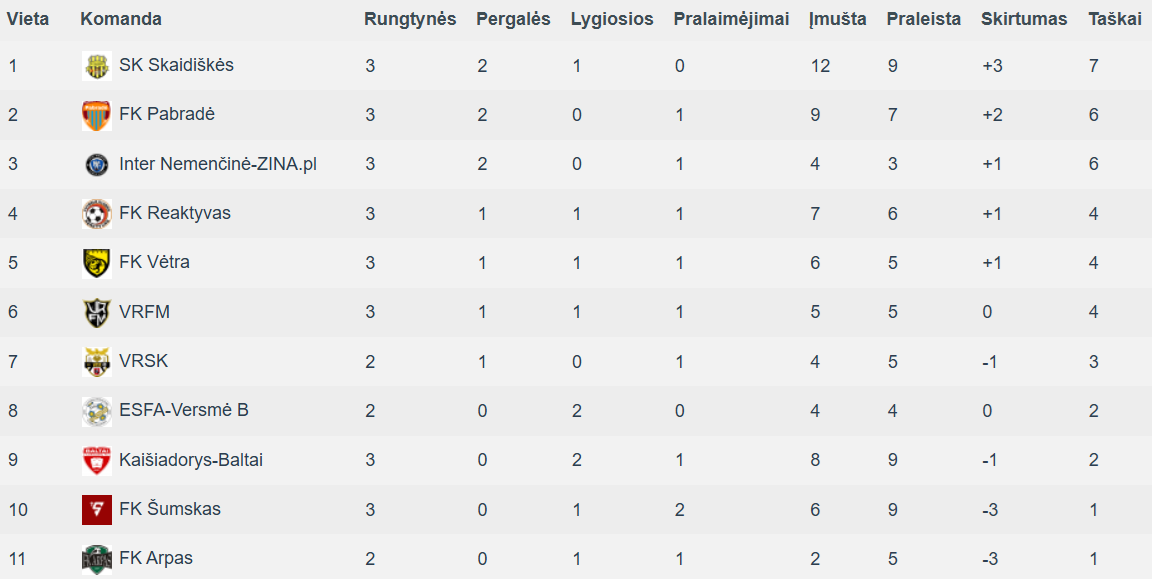Click the Rungtynės column header
This screenshot has height=579, width=1152.
pos(410,20)
